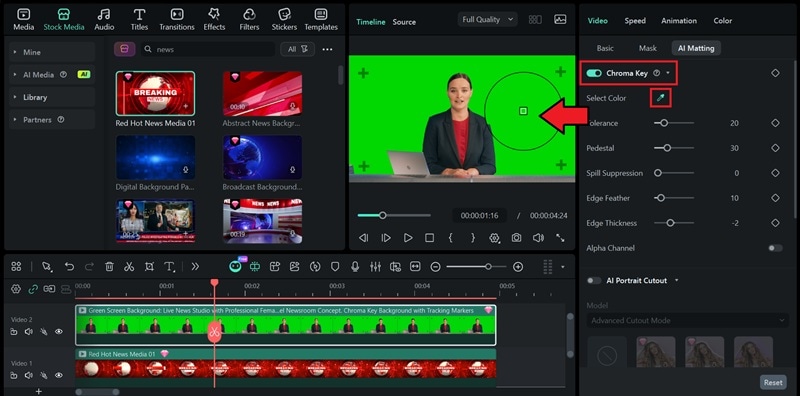Switch to the Speed properties tab
This screenshot has width=800, height=396.
(635, 21)
